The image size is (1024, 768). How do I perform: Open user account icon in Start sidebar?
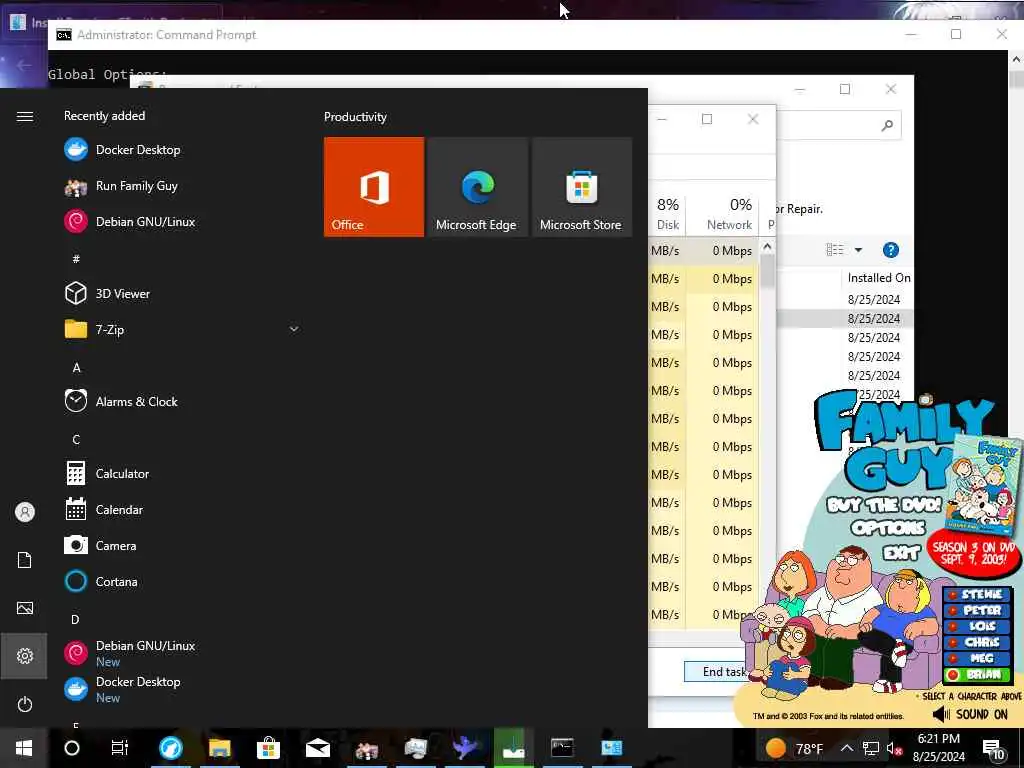point(25,511)
